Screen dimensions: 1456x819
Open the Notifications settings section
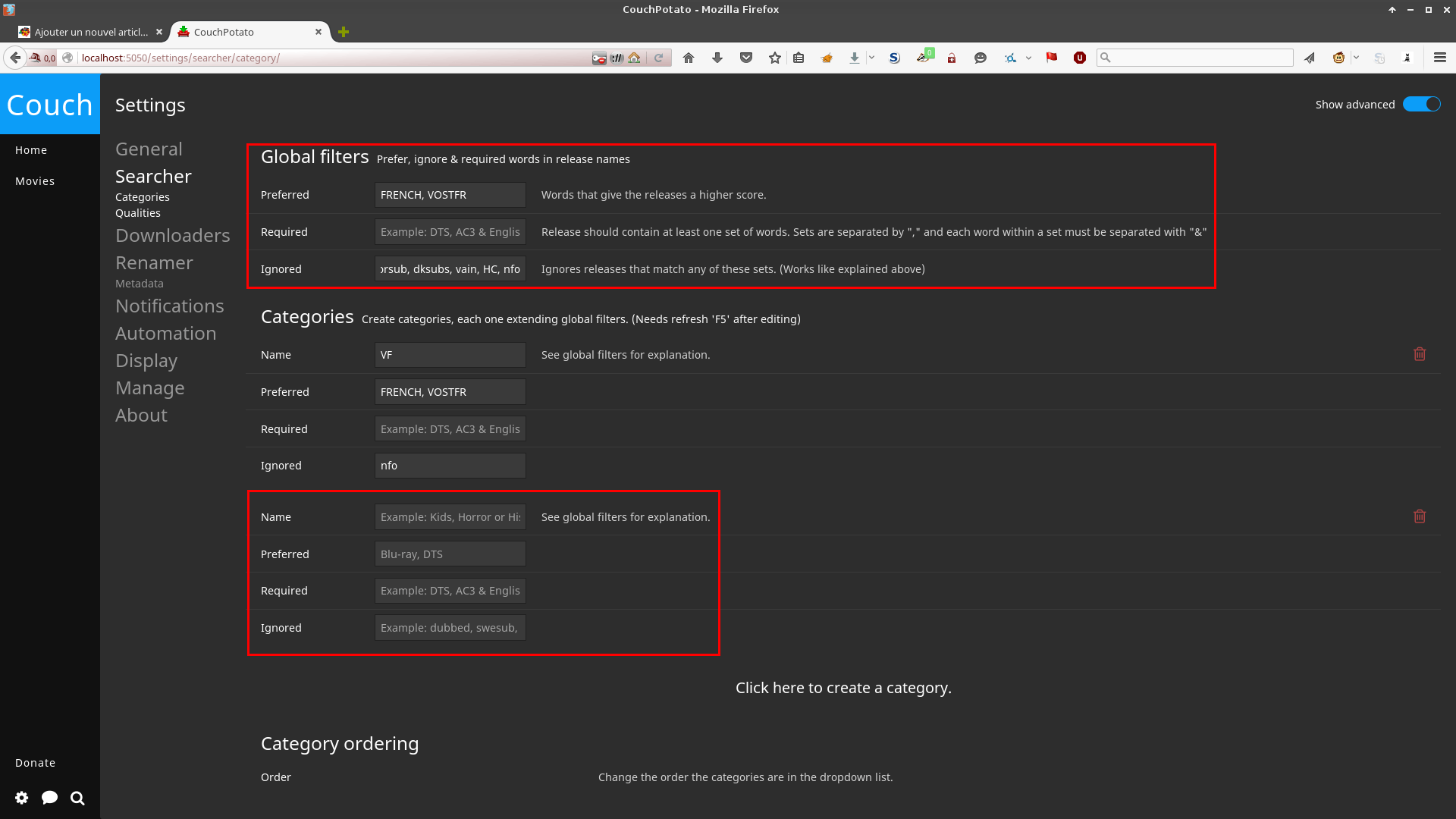click(x=169, y=306)
